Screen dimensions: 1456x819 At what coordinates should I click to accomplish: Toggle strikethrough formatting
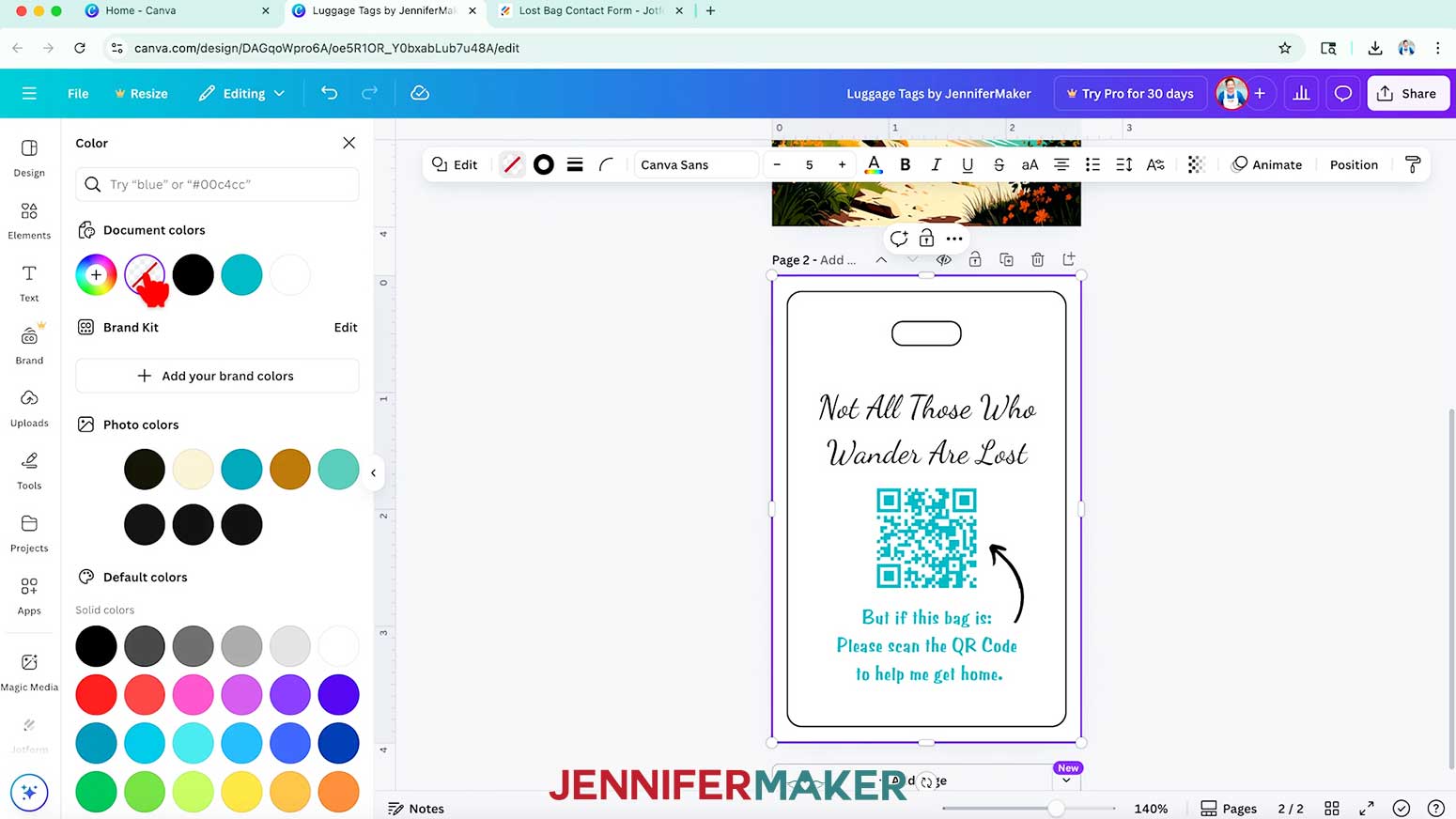pyautogui.click(x=999, y=164)
